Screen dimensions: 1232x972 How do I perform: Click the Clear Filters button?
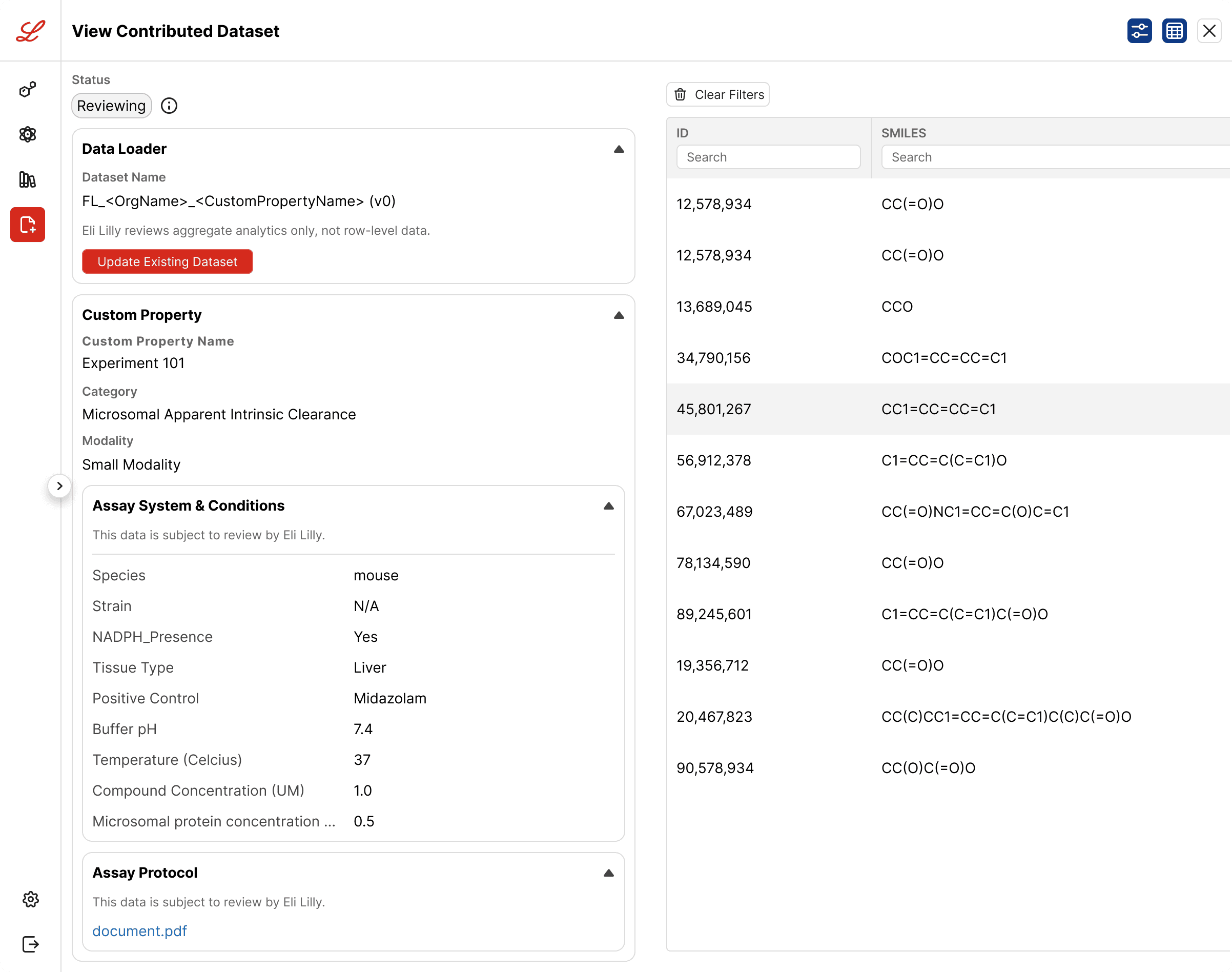(x=718, y=94)
